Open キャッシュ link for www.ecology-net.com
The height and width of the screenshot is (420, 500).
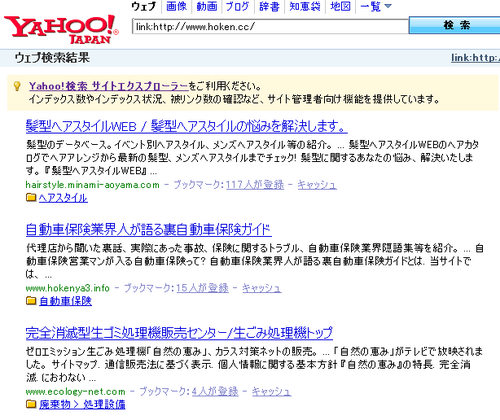[x=271, y=391]
